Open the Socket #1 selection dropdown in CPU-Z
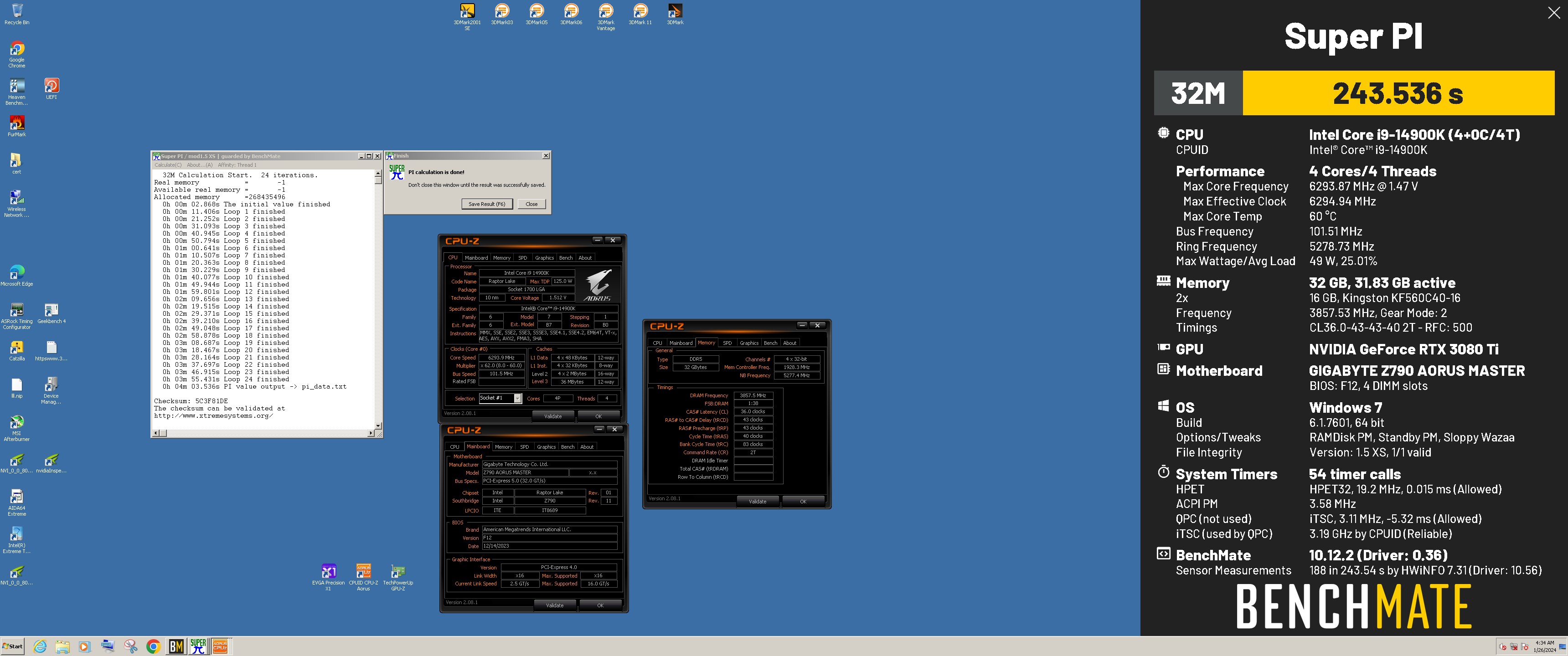The height and width of the screenshot is (656, 1568). (x=500, y=398)
